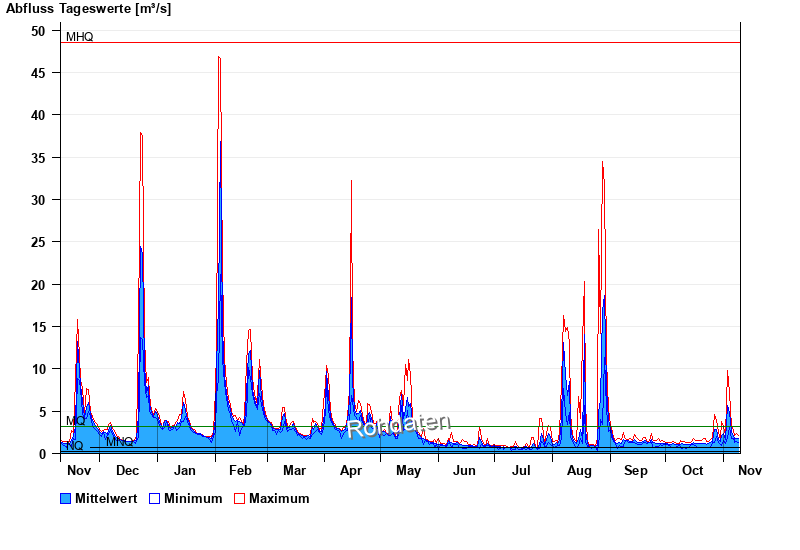This screenshot has width=800, height=550.
Task: Click the Minimum legend text
Action: point(193,498)
